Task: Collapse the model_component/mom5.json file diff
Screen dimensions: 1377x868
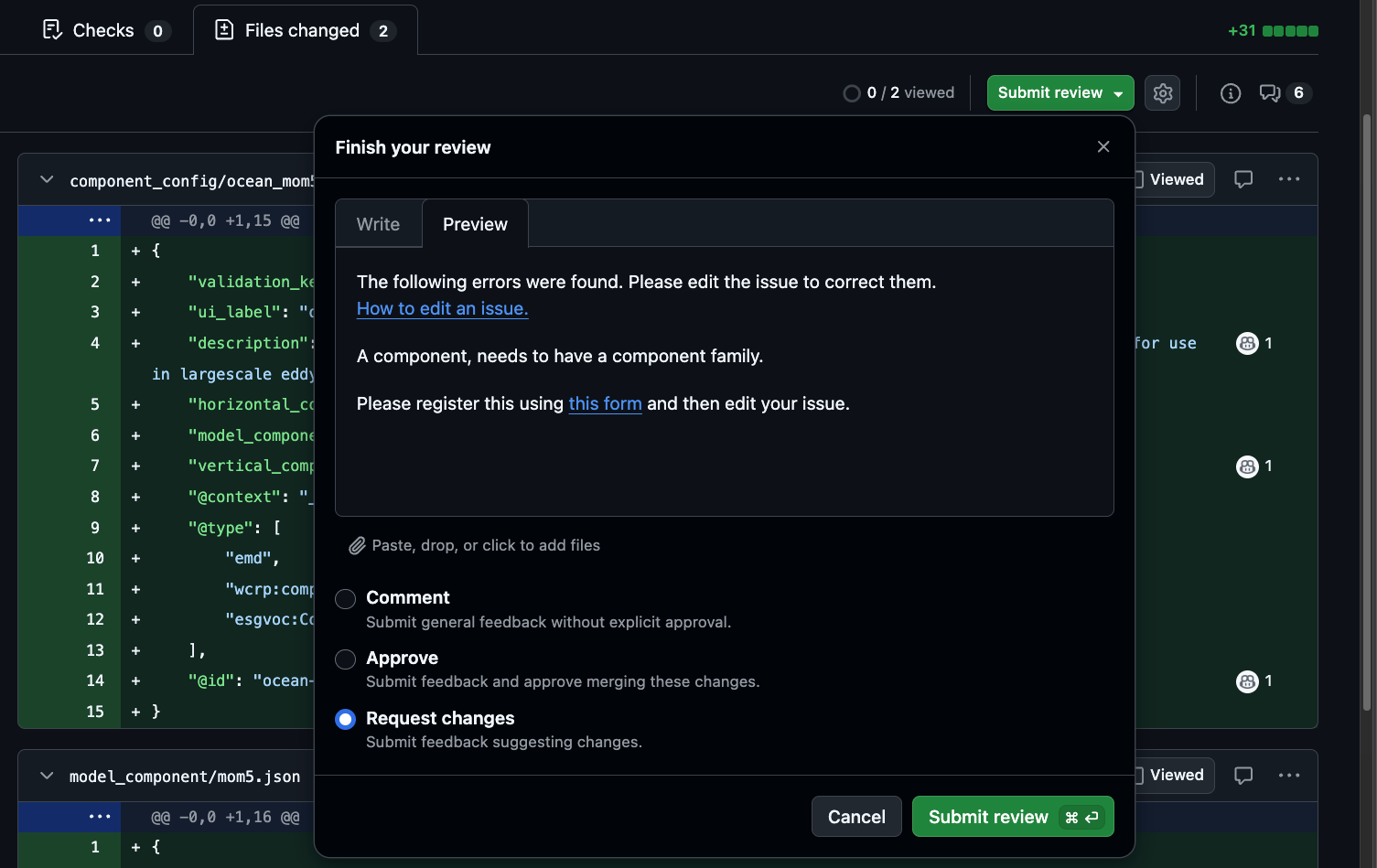Action: [47, 777]
